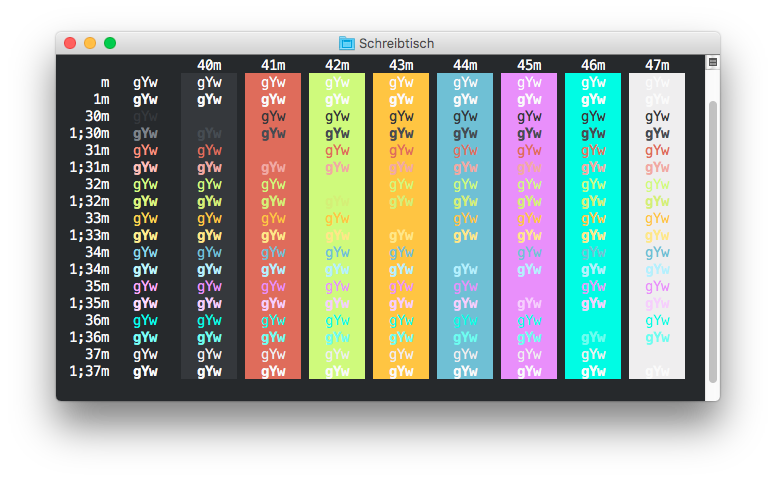
Task: Click the 1;34m row label
Action: [89, 269]
